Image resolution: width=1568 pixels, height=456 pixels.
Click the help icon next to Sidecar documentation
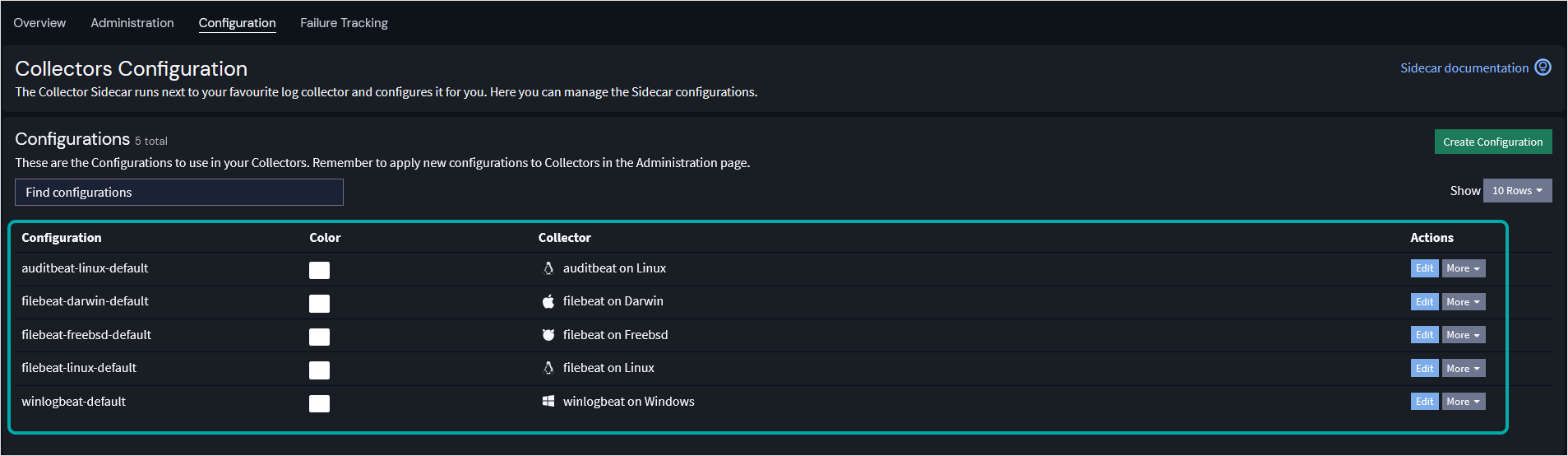coord(1543,67)
